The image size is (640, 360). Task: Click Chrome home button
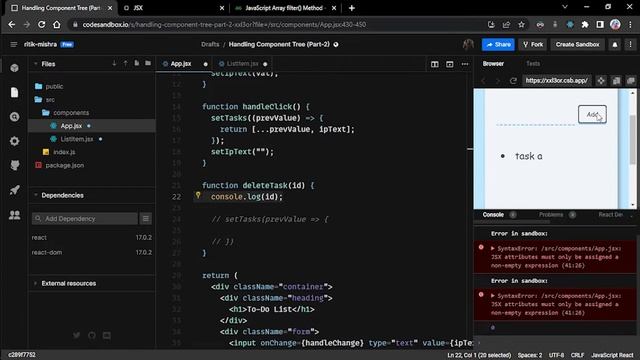(x=56, y=24)
